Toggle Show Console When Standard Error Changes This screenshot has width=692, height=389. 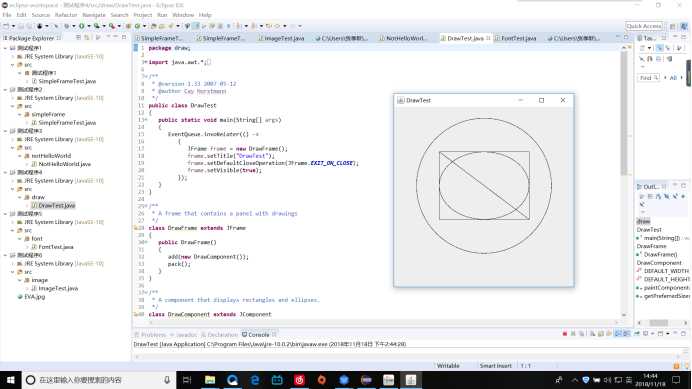626,334
